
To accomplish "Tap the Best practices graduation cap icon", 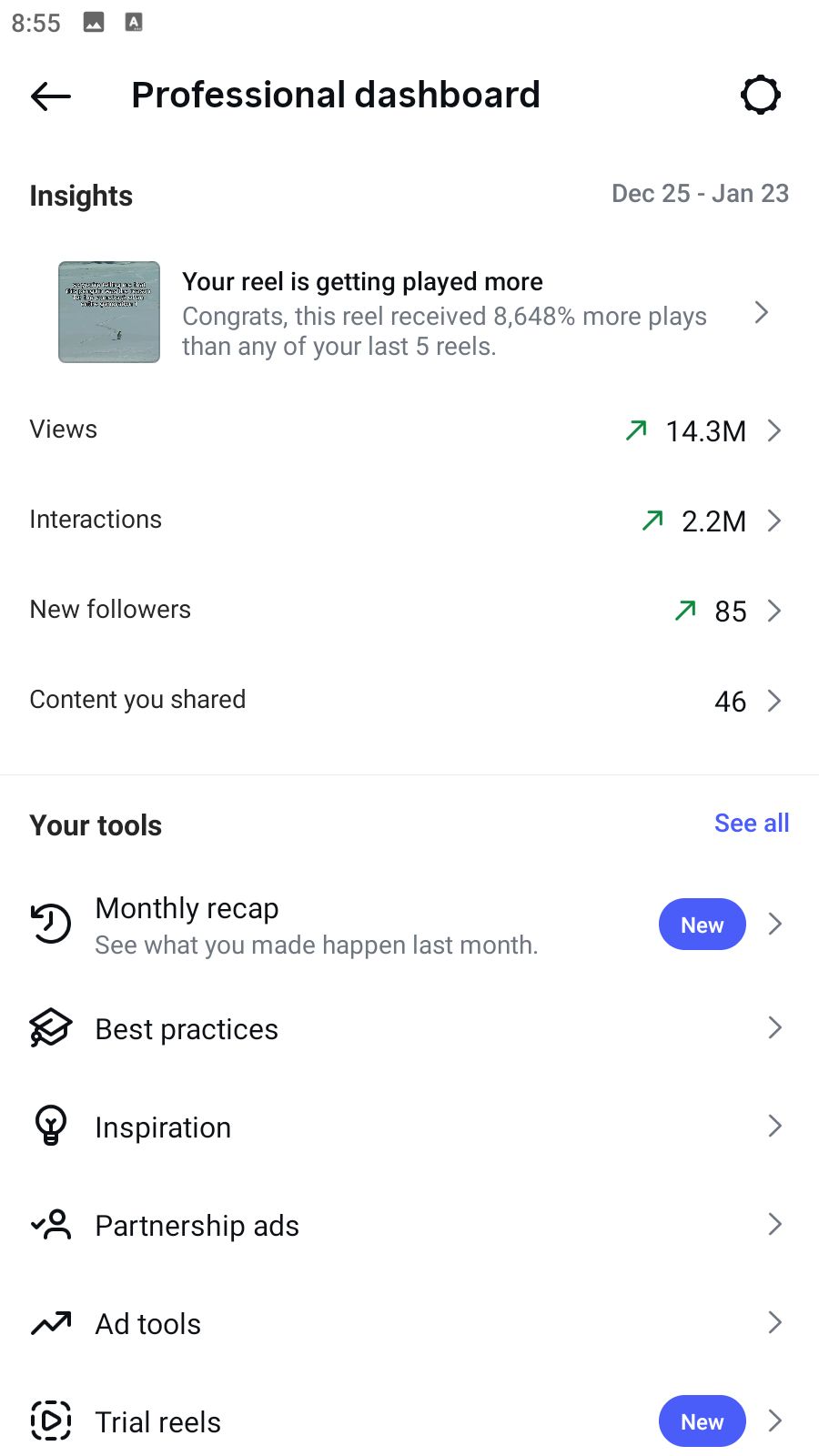I will [x=51, y=1028].
